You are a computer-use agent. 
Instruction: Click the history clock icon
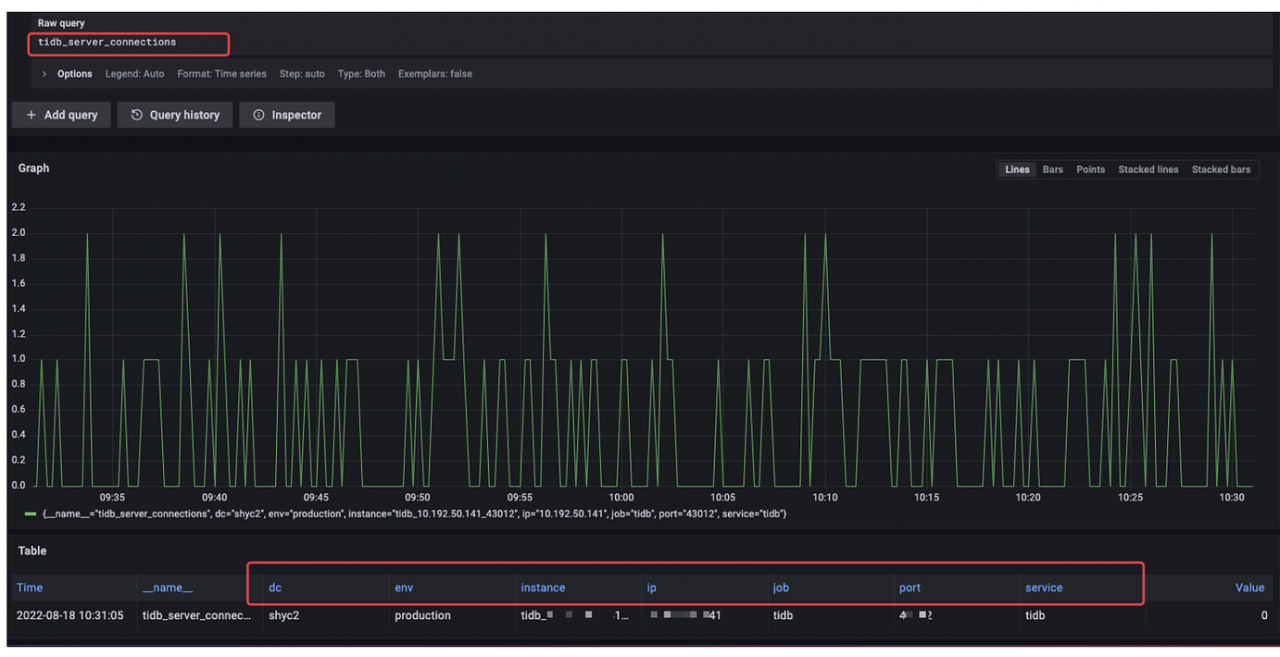point(137,115)
